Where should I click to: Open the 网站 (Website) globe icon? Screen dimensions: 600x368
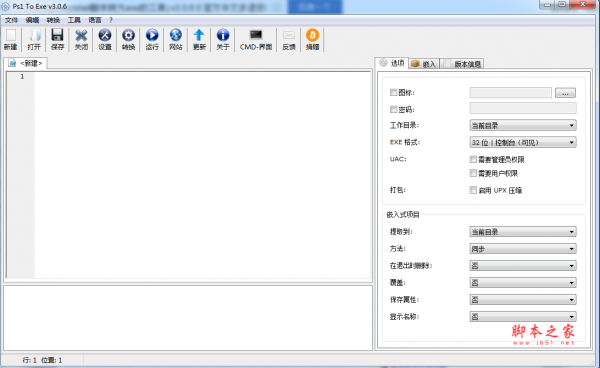(x=176, y=40)
